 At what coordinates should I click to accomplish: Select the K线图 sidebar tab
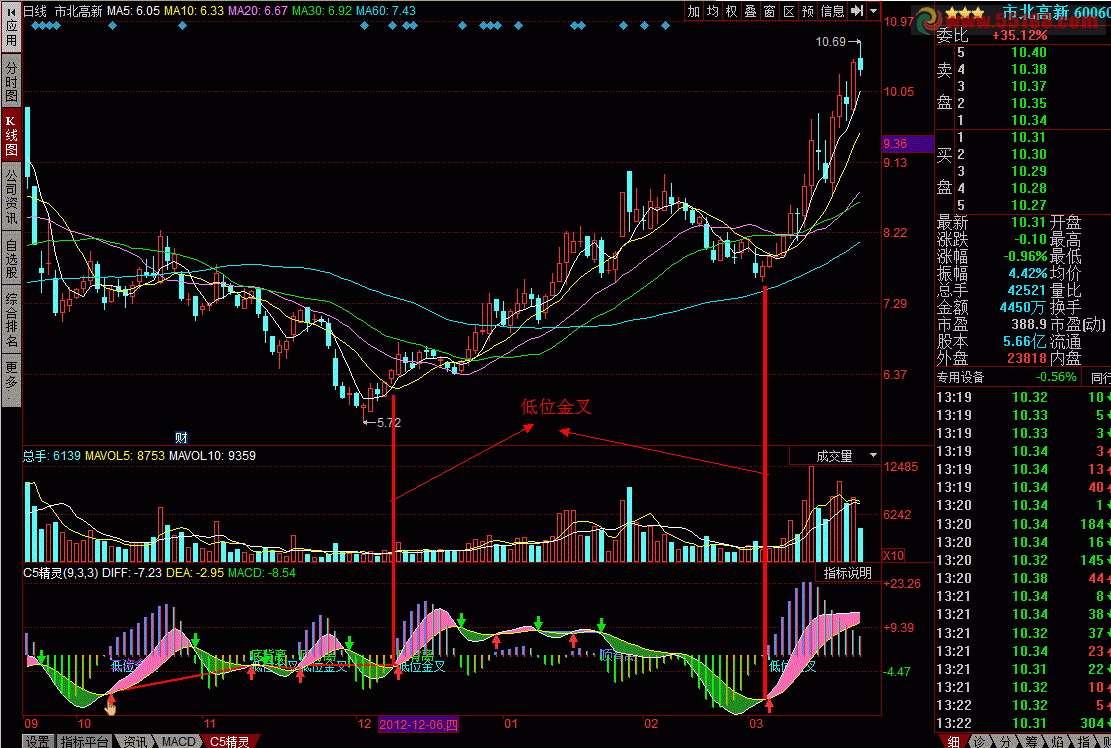(x=11, y=135)
